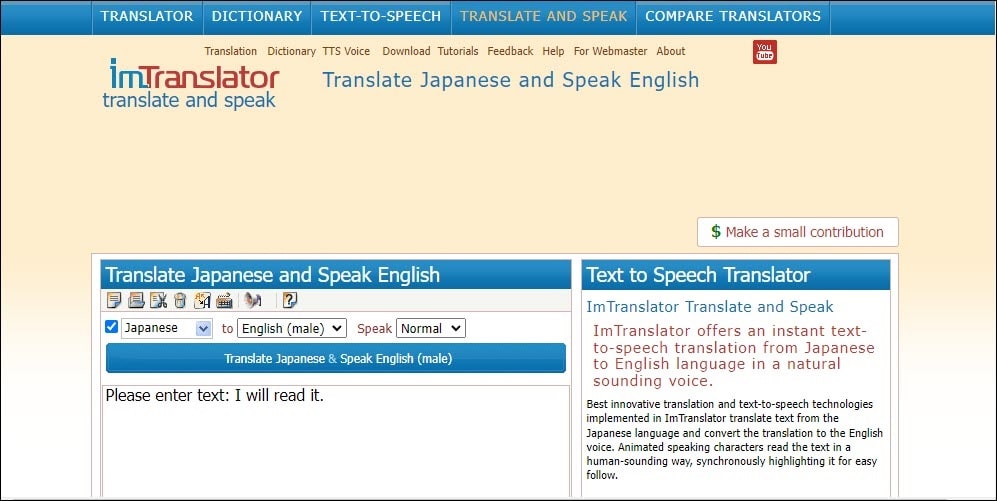
Task: Click the cut scissors icon
Action: [158, 300]
